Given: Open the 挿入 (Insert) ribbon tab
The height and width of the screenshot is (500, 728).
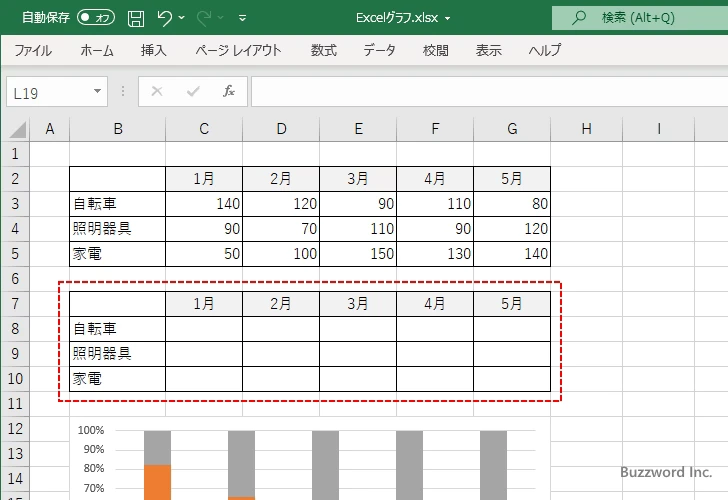Looking at the screenshot, I should point(153,50).
